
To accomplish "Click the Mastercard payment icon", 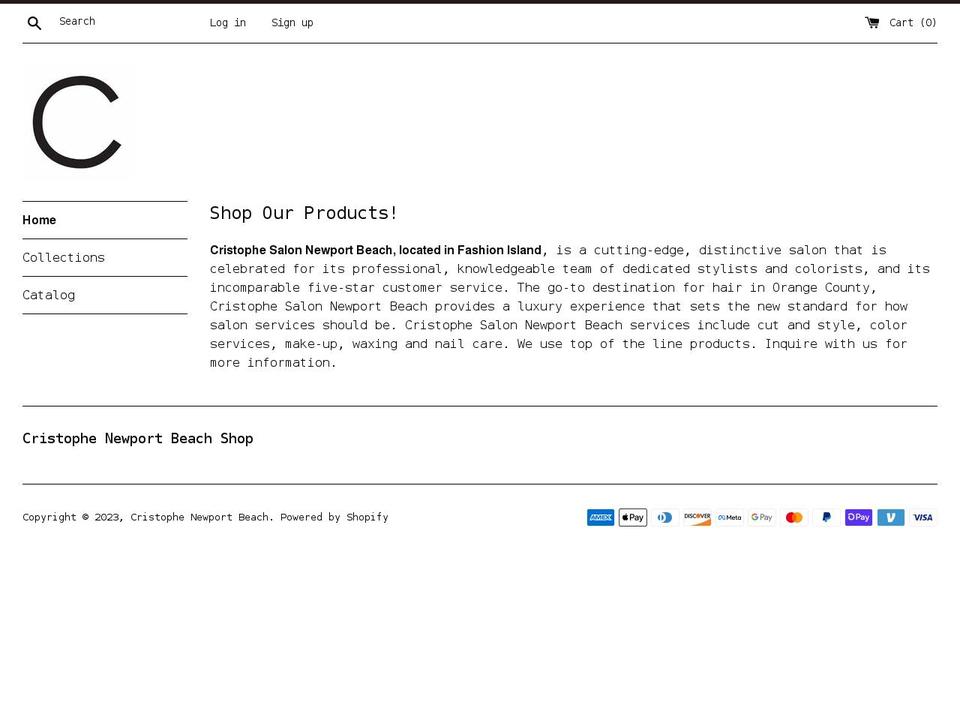I will click(794, 517).
